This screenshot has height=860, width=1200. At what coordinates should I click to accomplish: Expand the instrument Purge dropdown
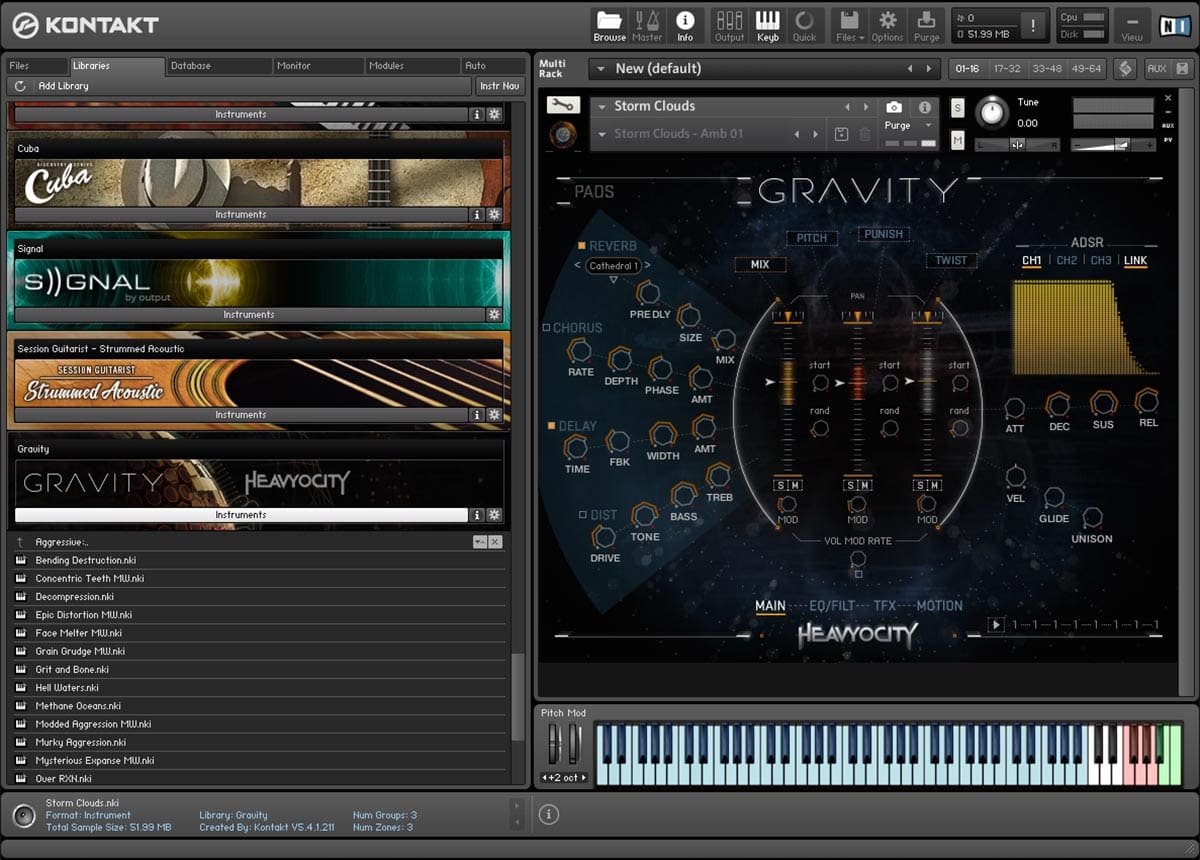pyautogui.click(x=928, y=126)
